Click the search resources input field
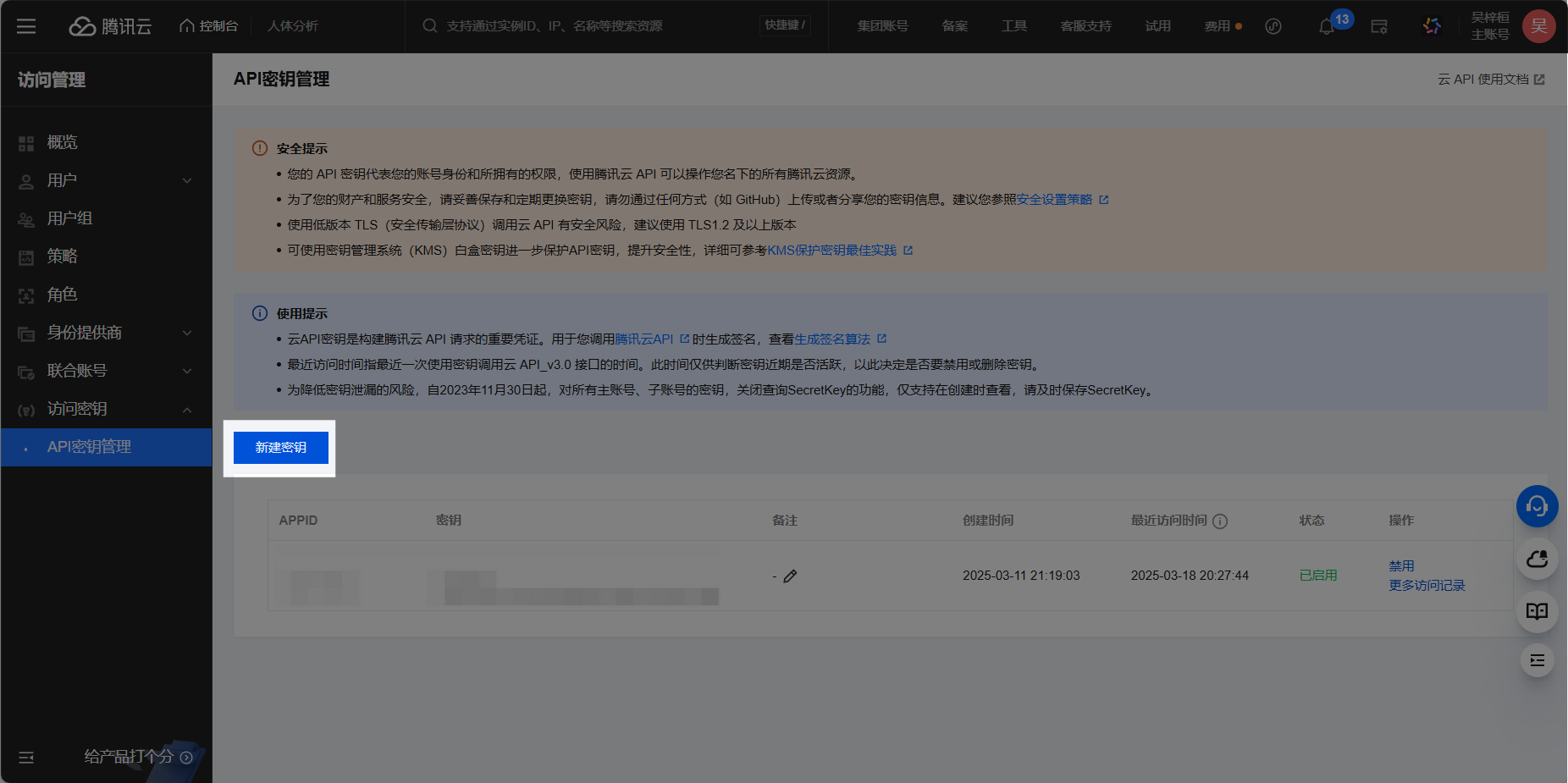The width and height of the screenshot is (1568, 783). (x=593, y=25)
